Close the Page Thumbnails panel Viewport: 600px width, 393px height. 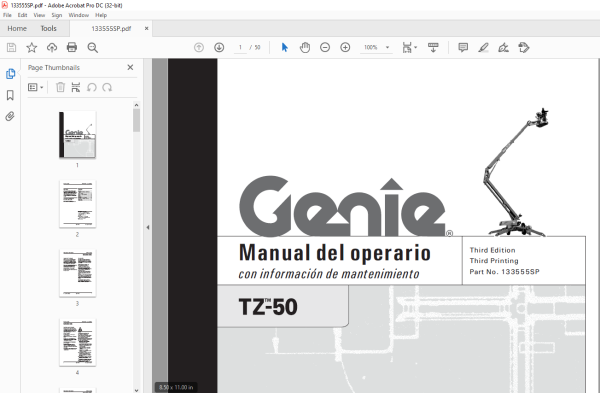[x=130, y=67]
